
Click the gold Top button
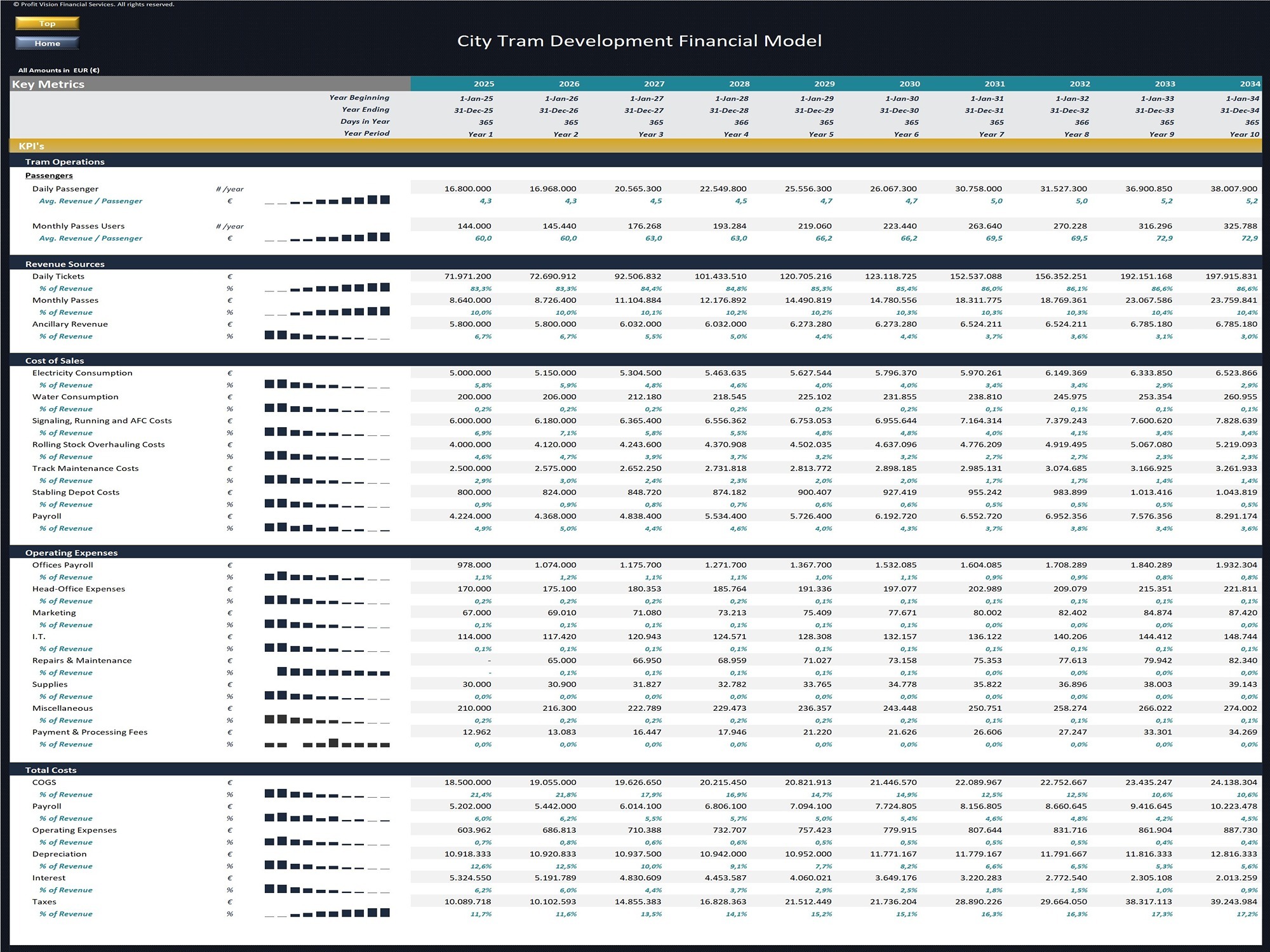47,23
